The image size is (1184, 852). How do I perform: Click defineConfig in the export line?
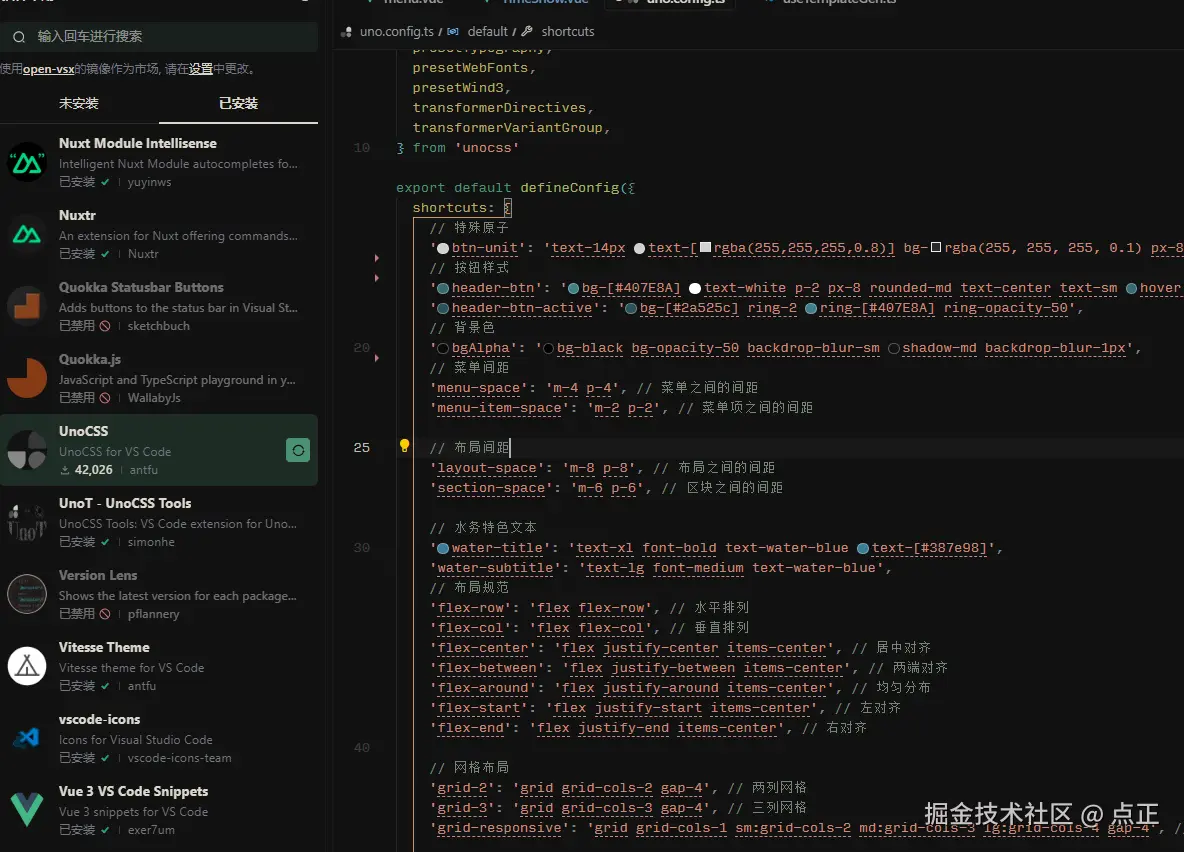click(569, 188)
